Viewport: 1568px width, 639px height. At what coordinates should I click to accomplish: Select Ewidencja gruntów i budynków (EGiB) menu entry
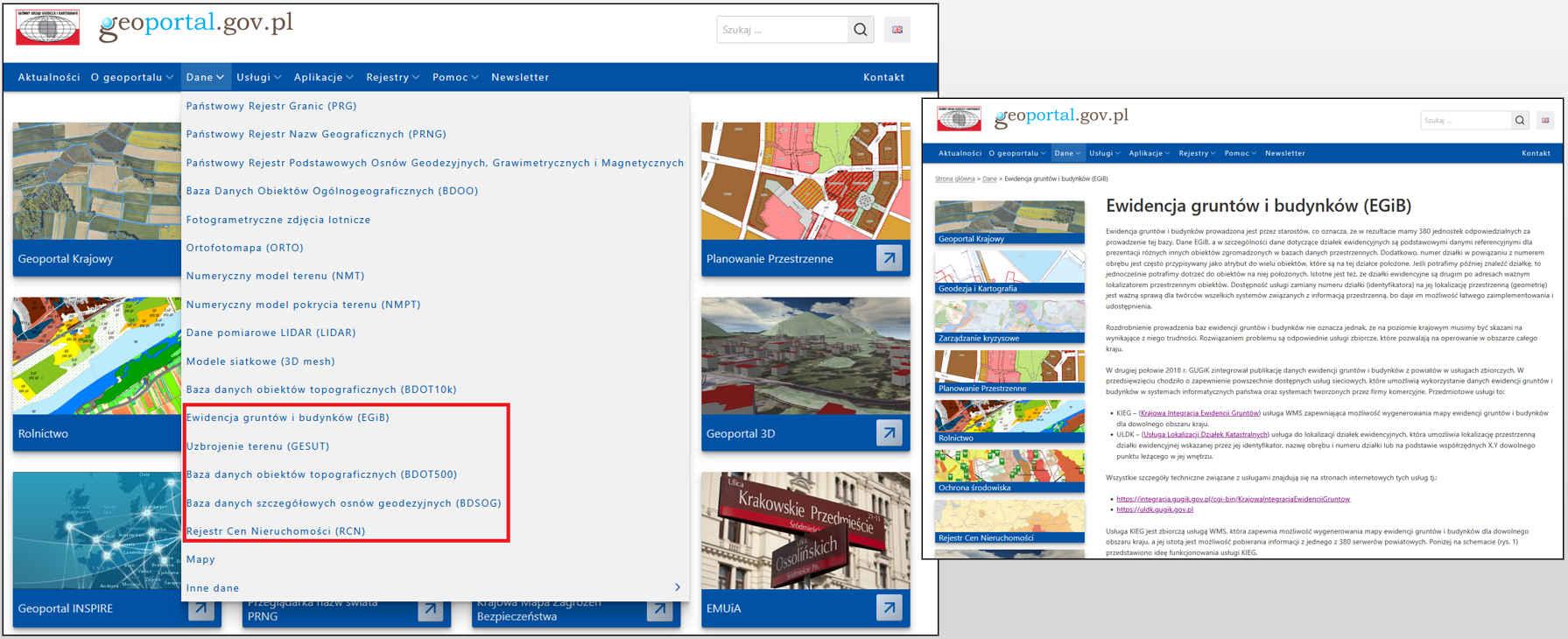point(287,418)
